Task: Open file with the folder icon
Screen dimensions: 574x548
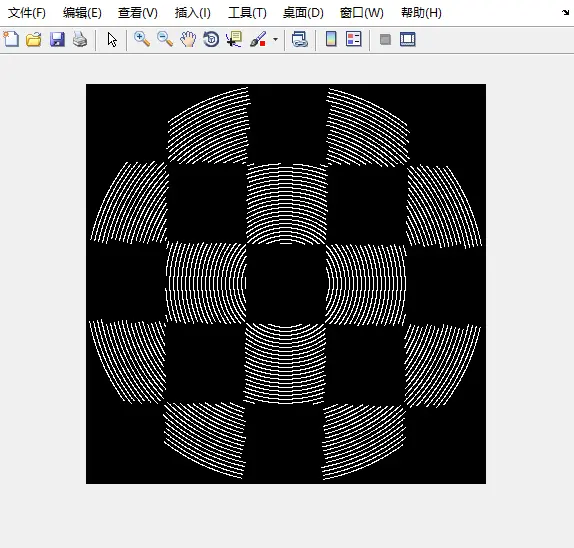Action: (34, 39)
